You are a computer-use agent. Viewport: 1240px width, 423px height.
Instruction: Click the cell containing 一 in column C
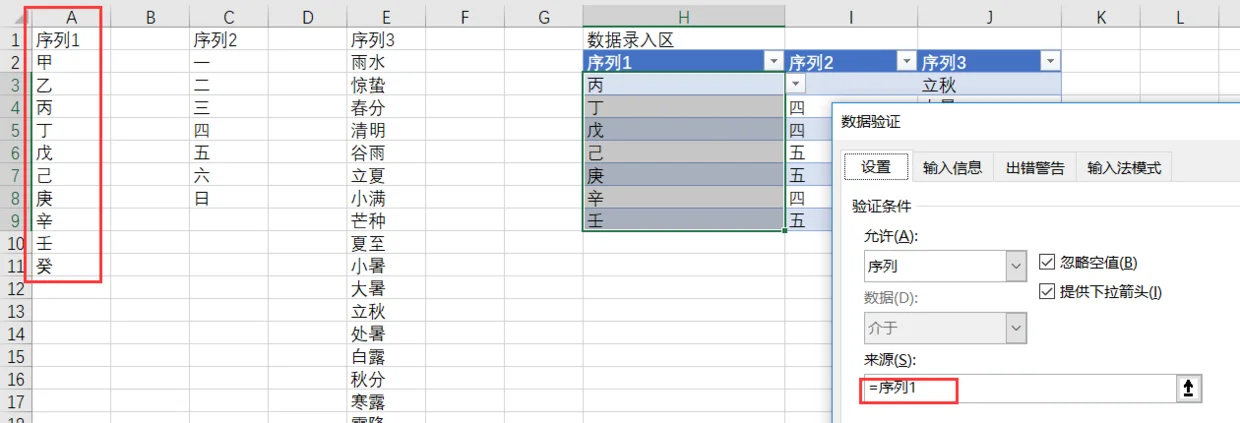pyautogui.click(x=229, y=62)
